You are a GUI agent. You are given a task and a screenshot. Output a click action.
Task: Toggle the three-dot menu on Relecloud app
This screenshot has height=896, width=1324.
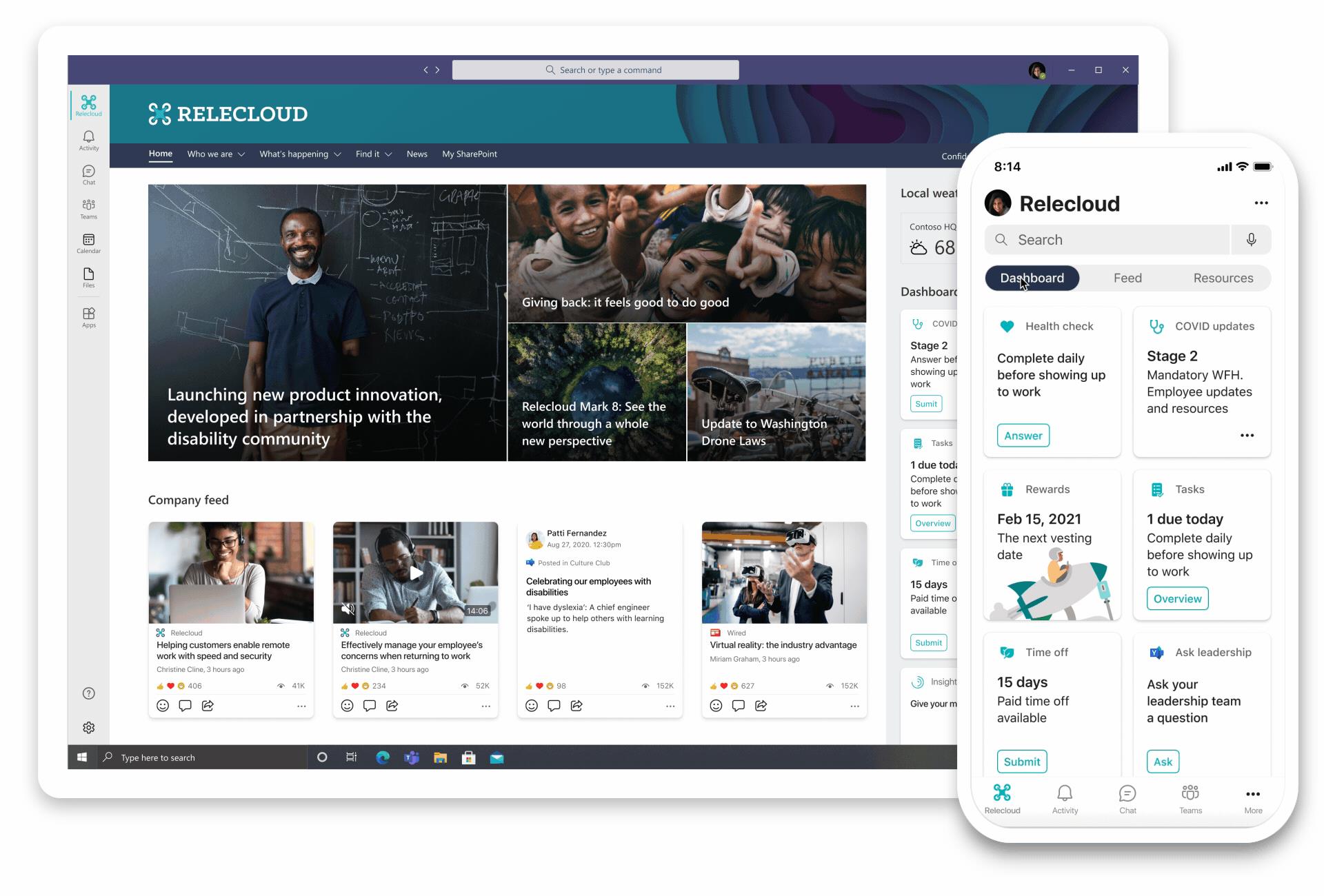pos(1263,202)
